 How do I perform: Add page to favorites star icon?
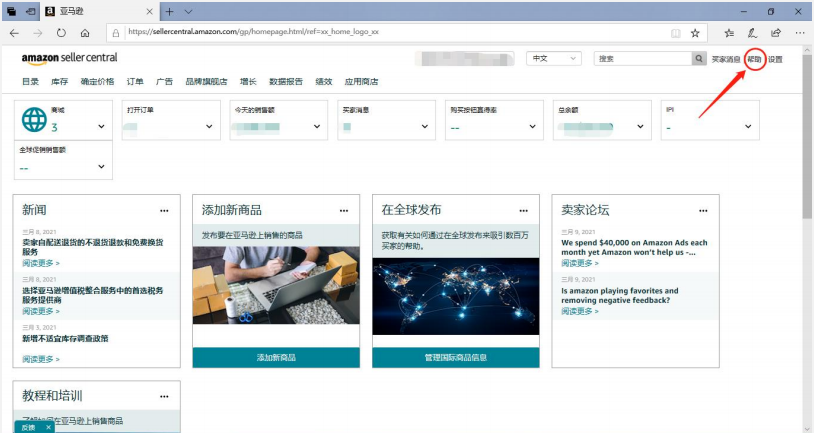[695, 33]
